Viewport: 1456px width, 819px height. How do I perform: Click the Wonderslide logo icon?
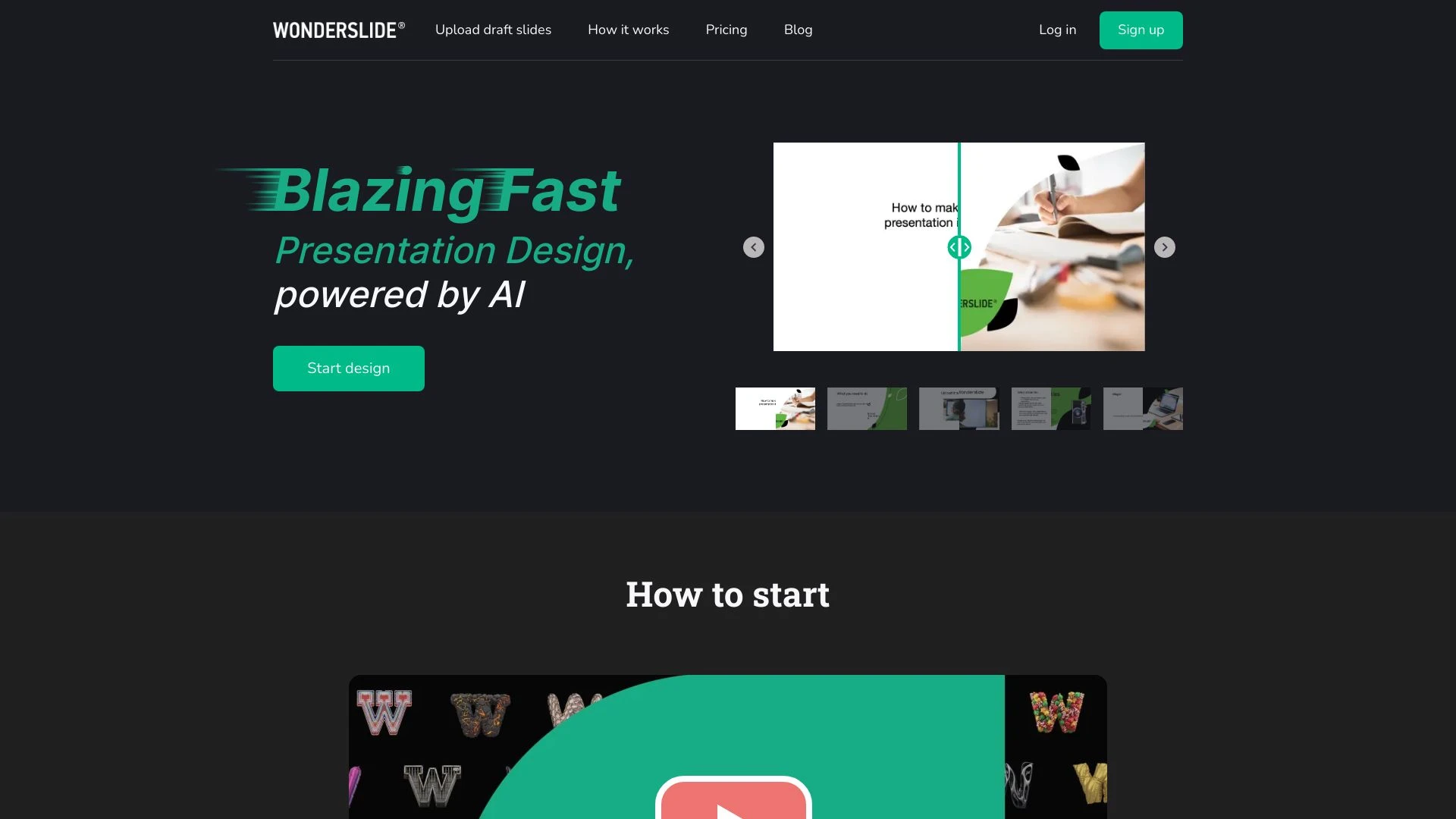pyautogui.click(x=338, y=30)
